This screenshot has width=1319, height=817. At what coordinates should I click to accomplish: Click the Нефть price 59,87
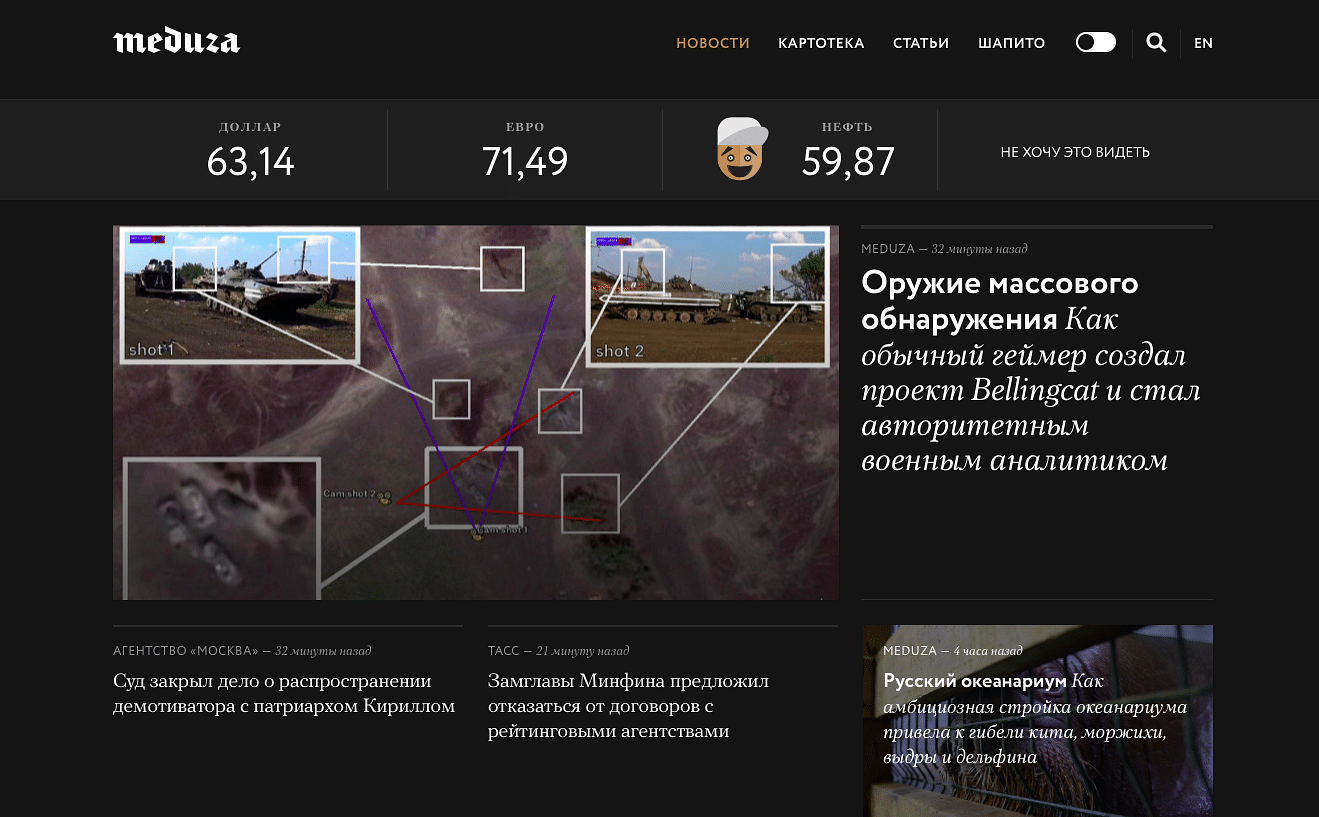tap(848, 161)
